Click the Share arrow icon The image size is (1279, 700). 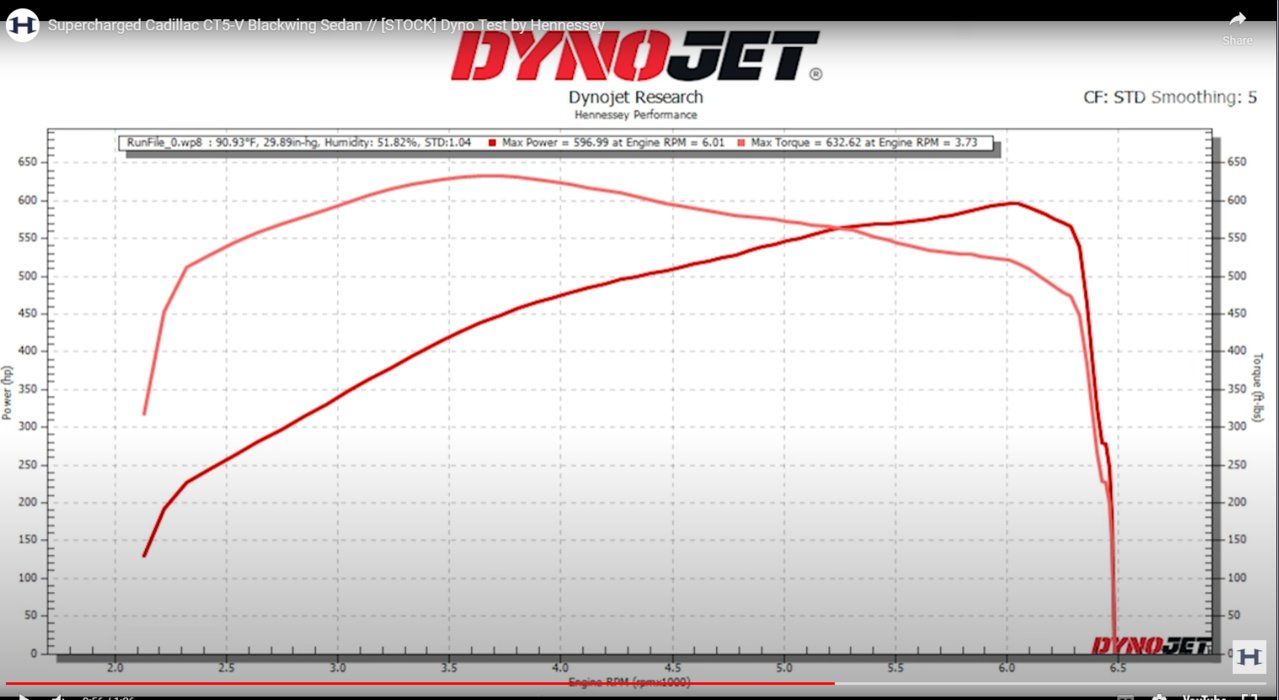click(1237, 20)
